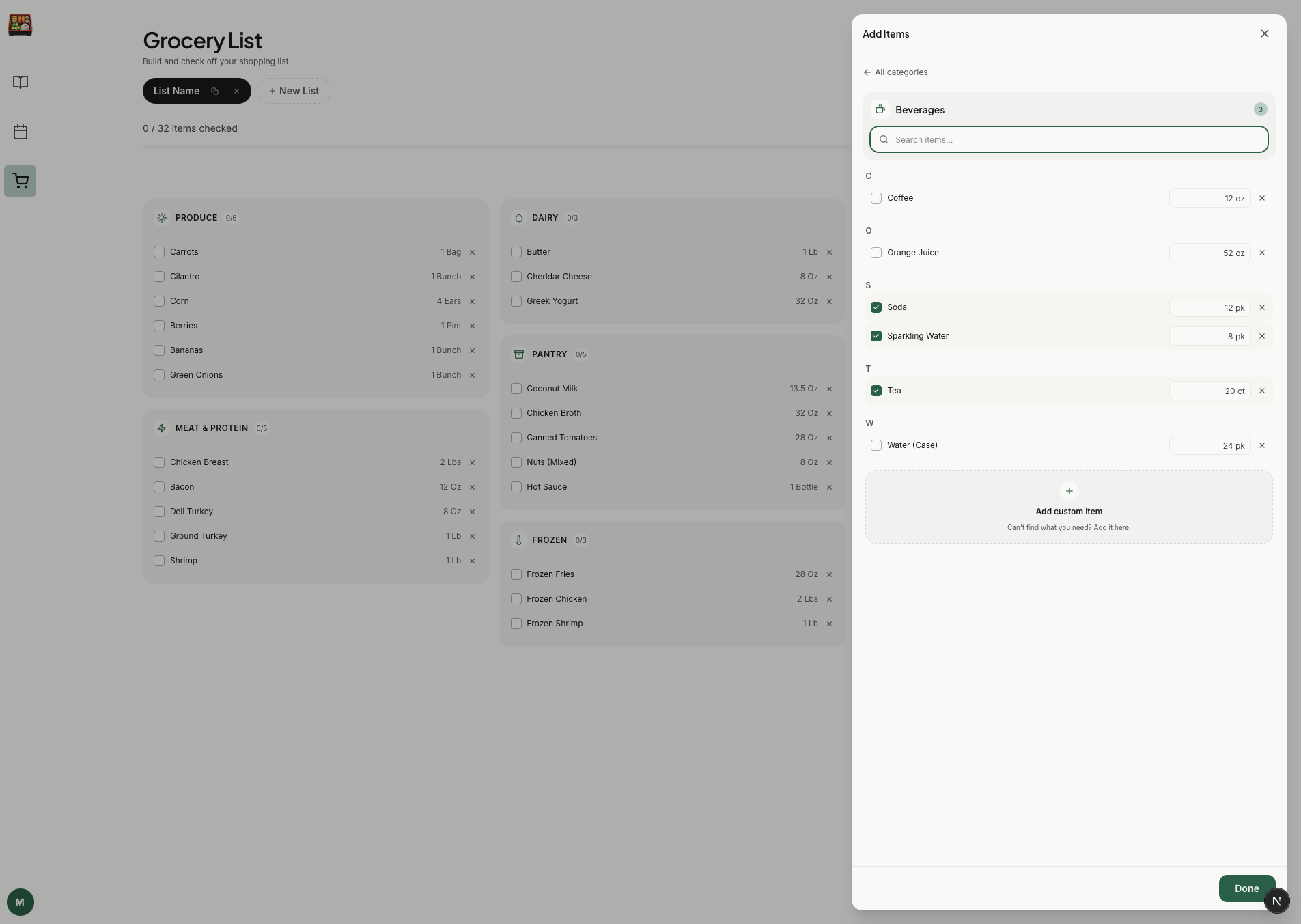Check the Coffee checkbox

tap(876, 198)
